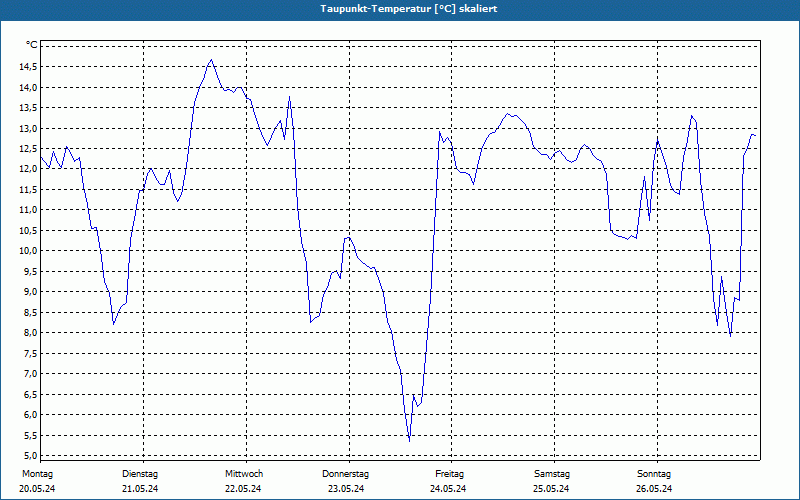Select the Dienstag day label
Image resolution: width=800 pixels, height=500 pixels.
140,474
